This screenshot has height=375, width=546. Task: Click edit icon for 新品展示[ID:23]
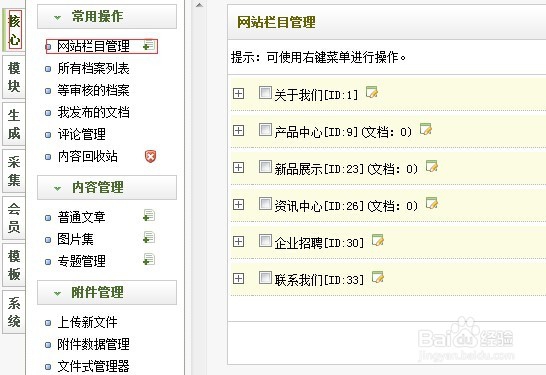pyautogui.click(x=431, y=166)
